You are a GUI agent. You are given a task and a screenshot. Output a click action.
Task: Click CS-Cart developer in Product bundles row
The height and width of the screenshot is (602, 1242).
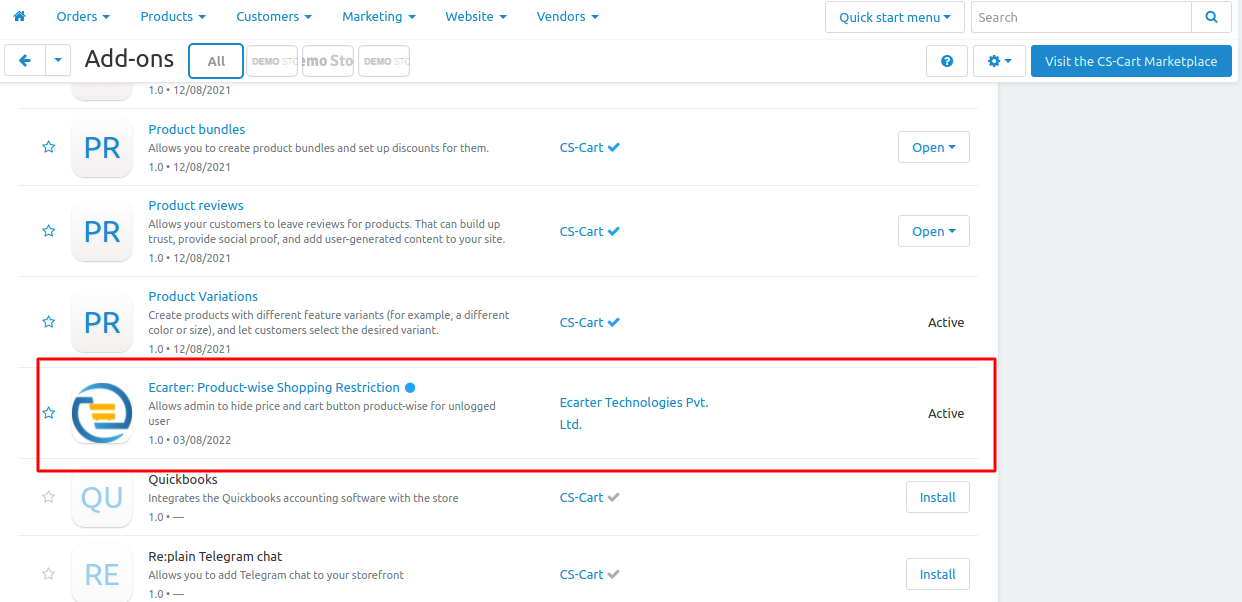(582, 147)
